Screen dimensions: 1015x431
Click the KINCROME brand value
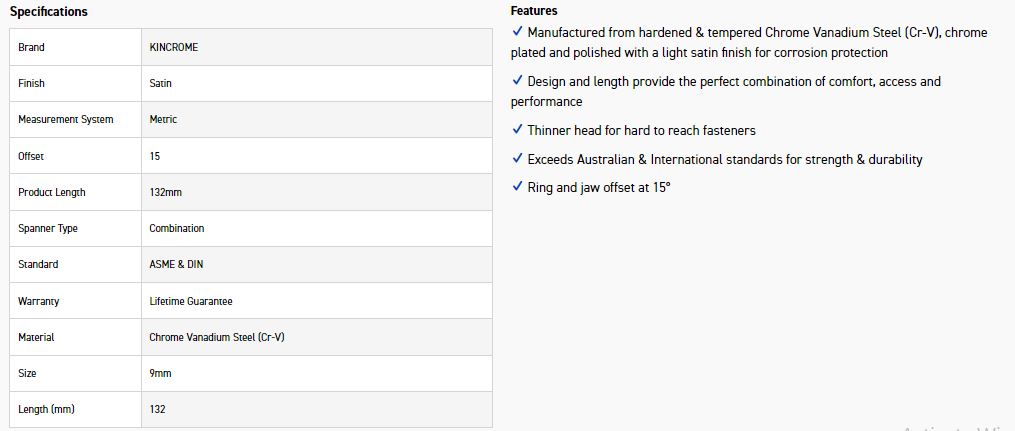[x=174, y=47]
